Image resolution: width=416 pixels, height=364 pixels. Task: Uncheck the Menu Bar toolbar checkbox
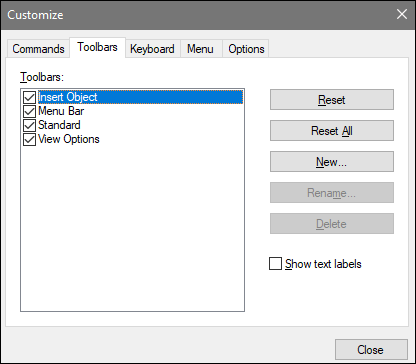coord(30,111)
